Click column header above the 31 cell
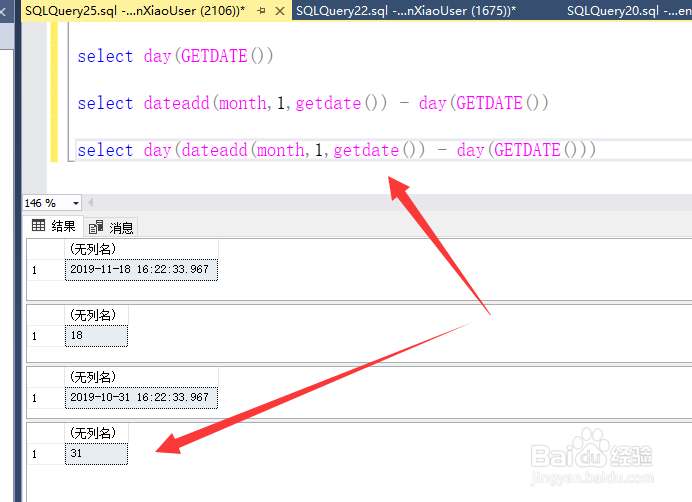Viewport: 692px width, 502px height. [96, 433]
